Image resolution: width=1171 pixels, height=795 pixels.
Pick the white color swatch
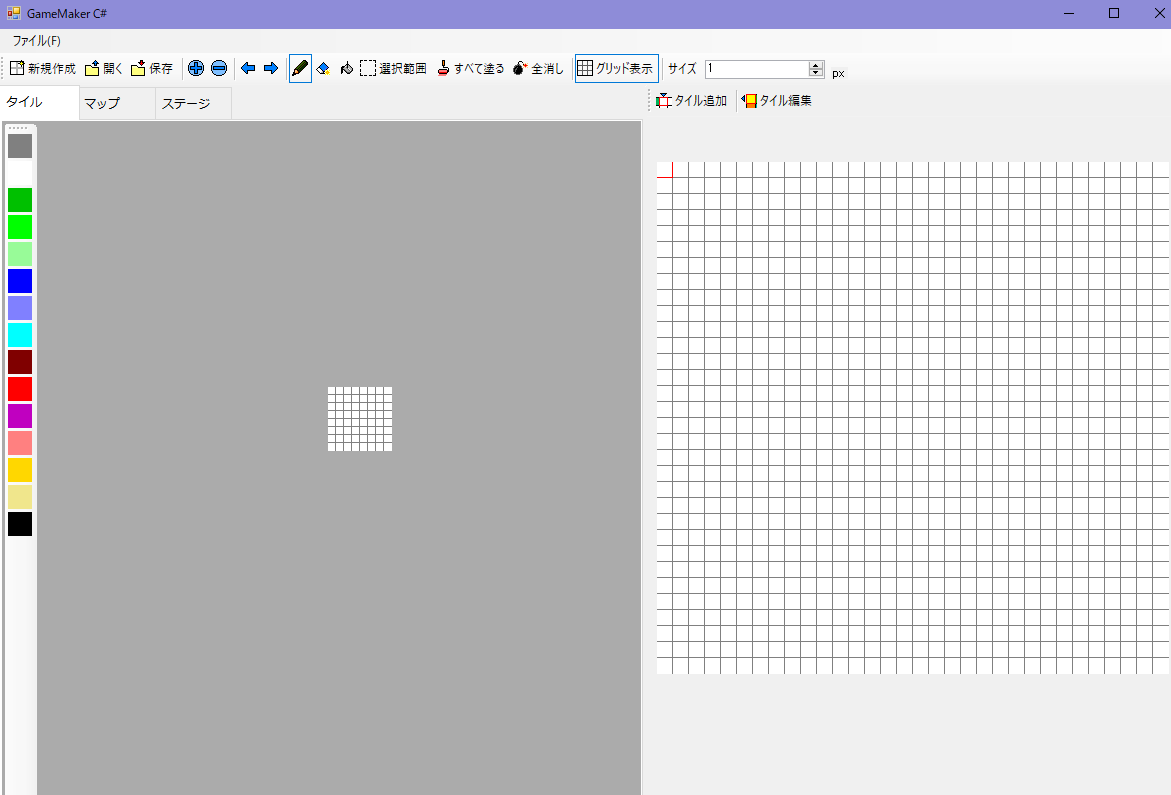point(20,173)
